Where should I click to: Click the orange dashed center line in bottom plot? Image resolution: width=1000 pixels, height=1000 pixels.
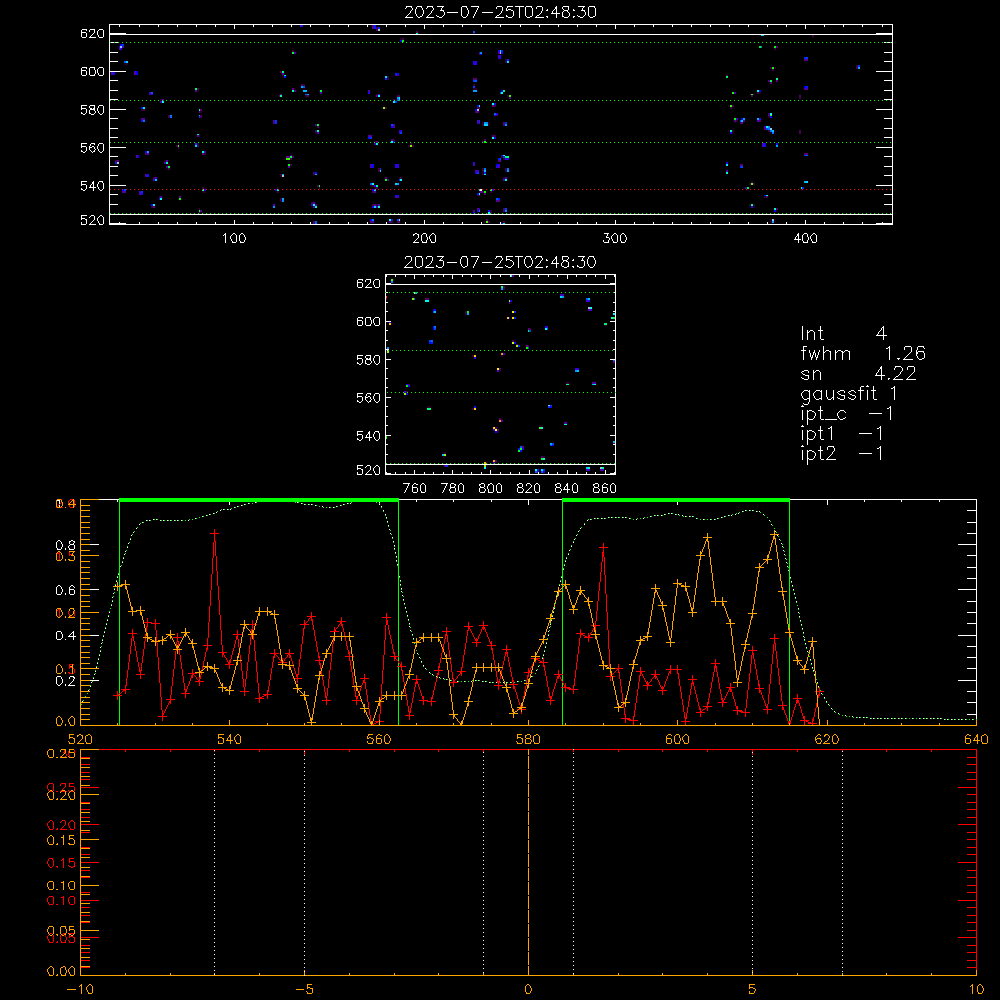[x=528, y=862]
